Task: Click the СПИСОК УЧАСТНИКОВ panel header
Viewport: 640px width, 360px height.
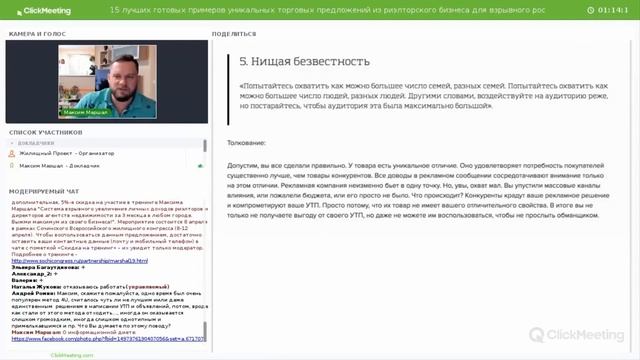Action: [x=46, y=132]
